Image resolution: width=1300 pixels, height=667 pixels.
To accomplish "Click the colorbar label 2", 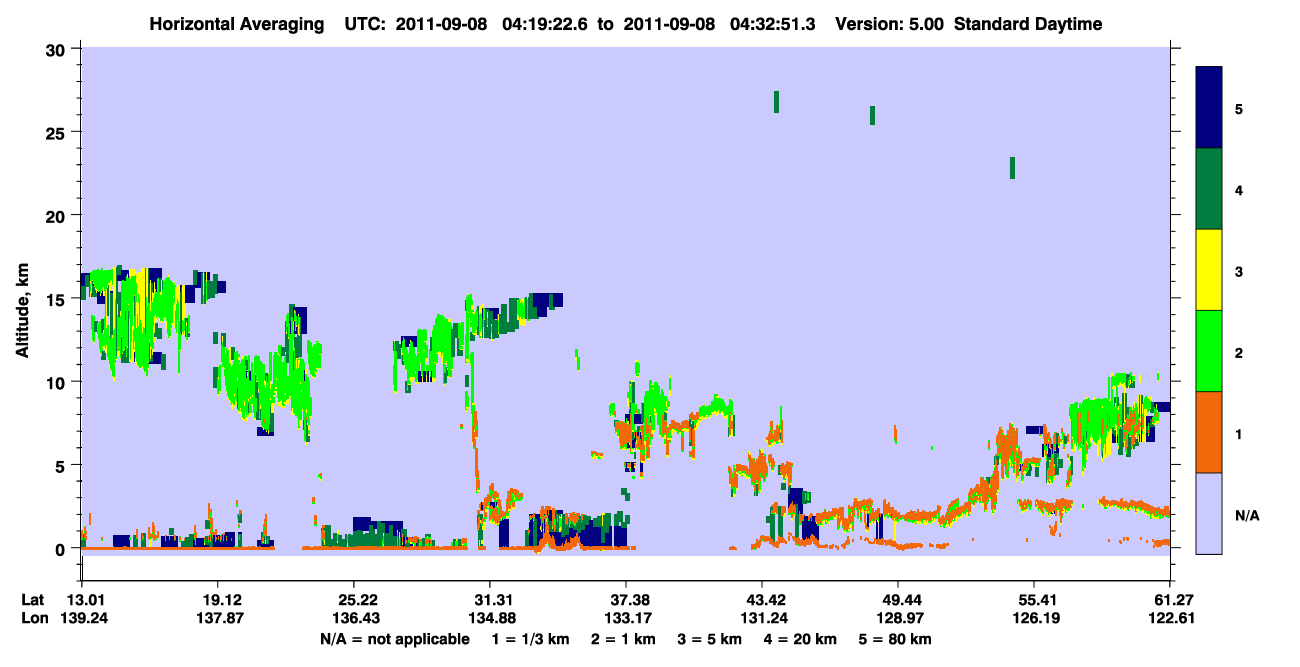I will pos(1238,352).
